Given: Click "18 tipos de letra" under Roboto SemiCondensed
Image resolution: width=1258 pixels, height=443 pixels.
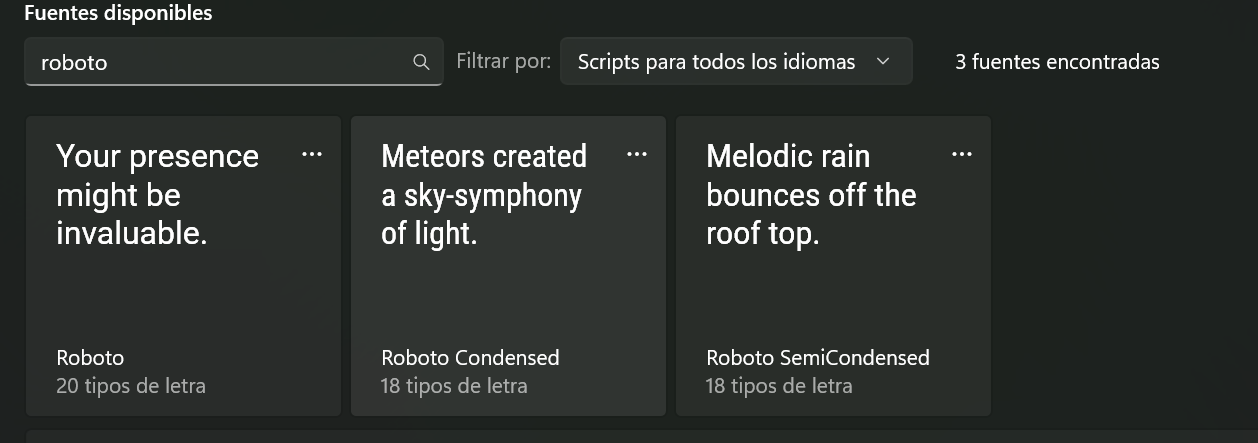Looking at the screenshot, I should pyautogui.click(x=779, y=385).
